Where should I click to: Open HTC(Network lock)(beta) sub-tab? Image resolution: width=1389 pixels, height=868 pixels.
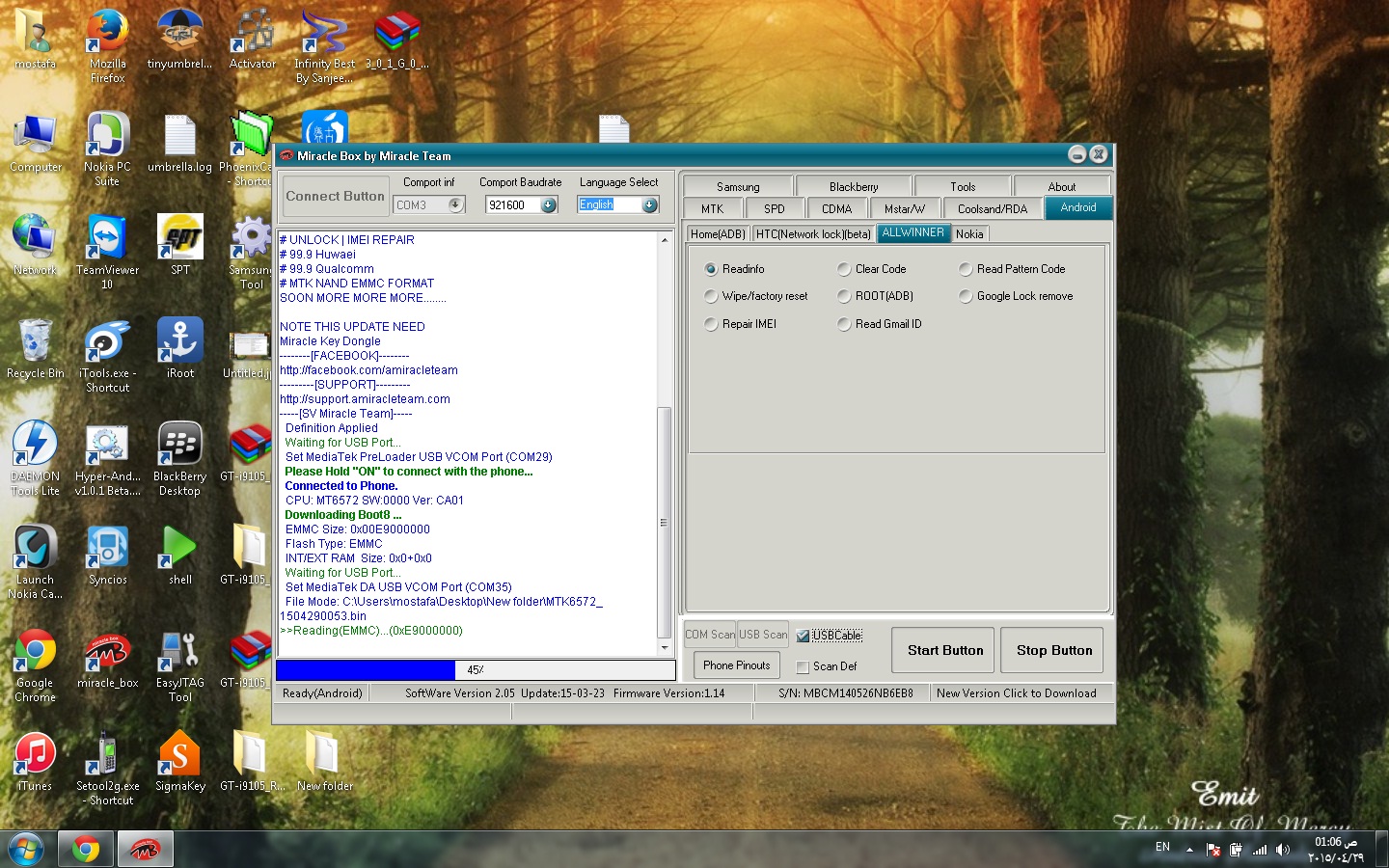pos(813,233)
